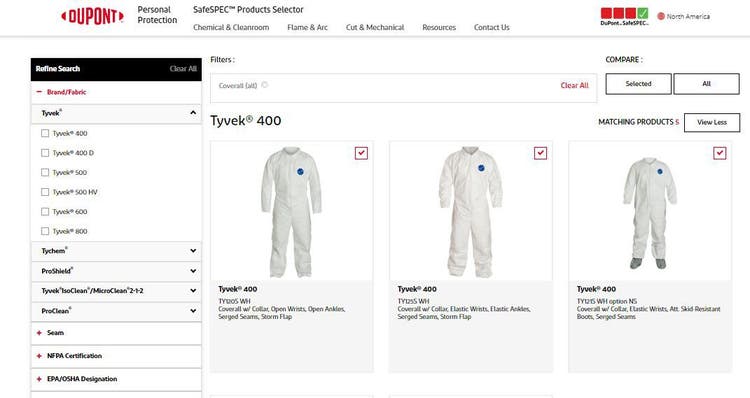Collapse the Tyvek brand list chevron
This screenshot has width=750, height=398.
click(x=193, y=113)
